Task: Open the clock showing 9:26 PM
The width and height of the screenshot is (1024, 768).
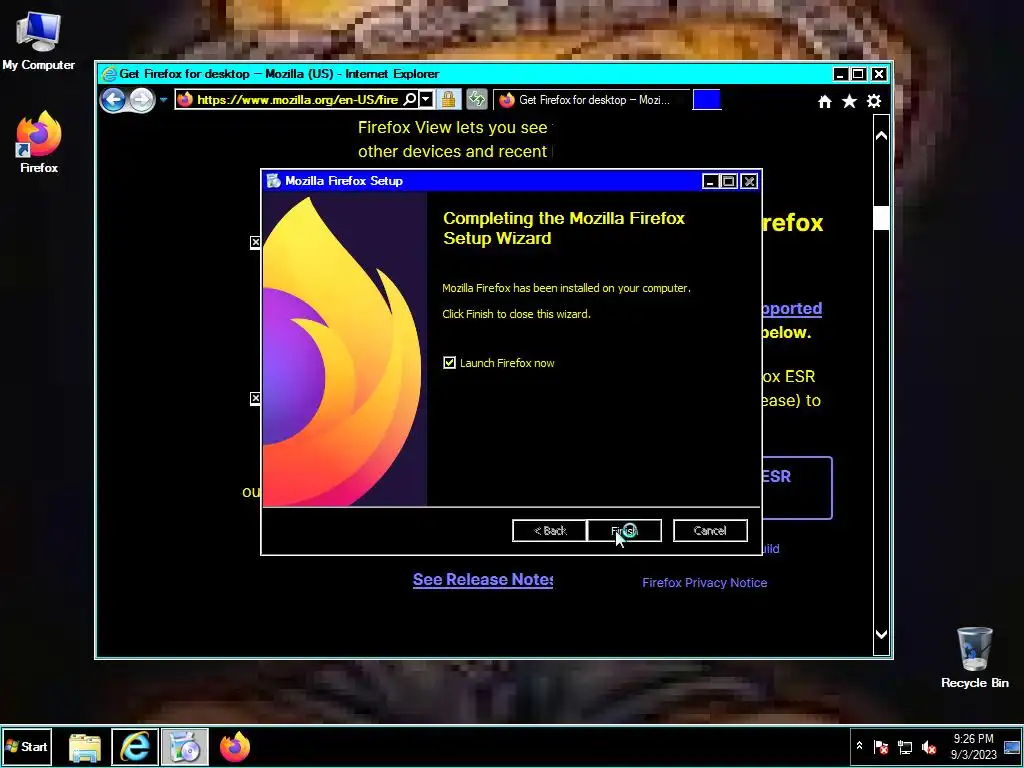Action: (x=973, y=746)
